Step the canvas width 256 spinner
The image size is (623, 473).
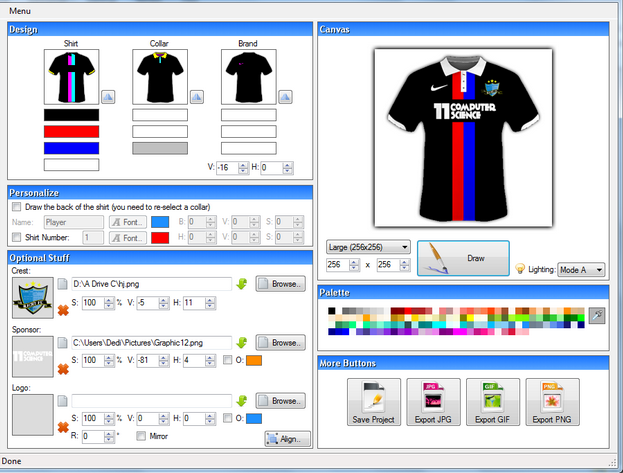(x=354, y=265)
